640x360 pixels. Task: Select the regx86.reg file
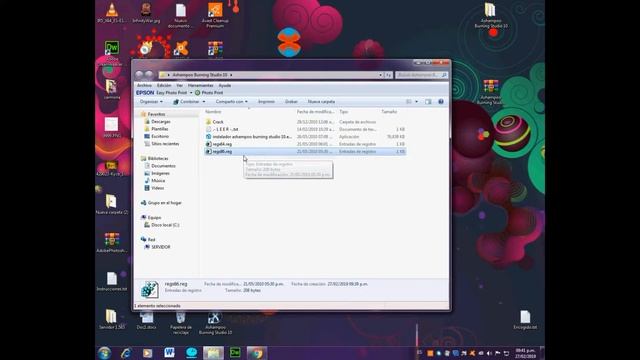point(304,151)
